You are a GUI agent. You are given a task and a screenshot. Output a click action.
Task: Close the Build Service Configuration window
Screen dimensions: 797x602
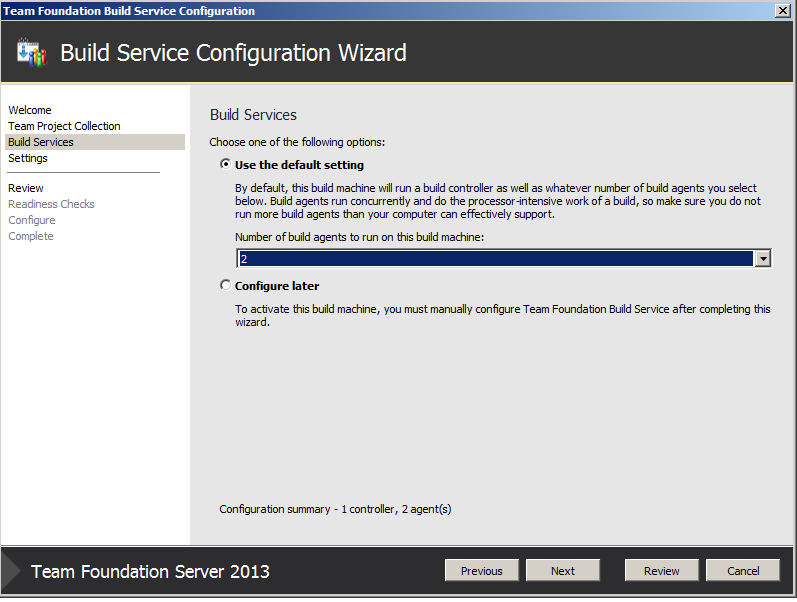pyautogui.click(x=782, y=10)
